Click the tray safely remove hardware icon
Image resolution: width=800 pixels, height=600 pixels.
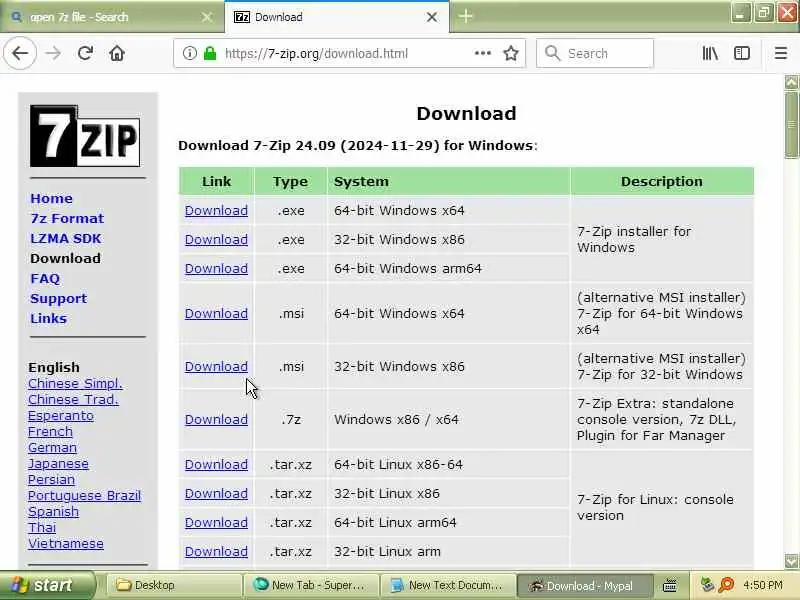point(707,585)
